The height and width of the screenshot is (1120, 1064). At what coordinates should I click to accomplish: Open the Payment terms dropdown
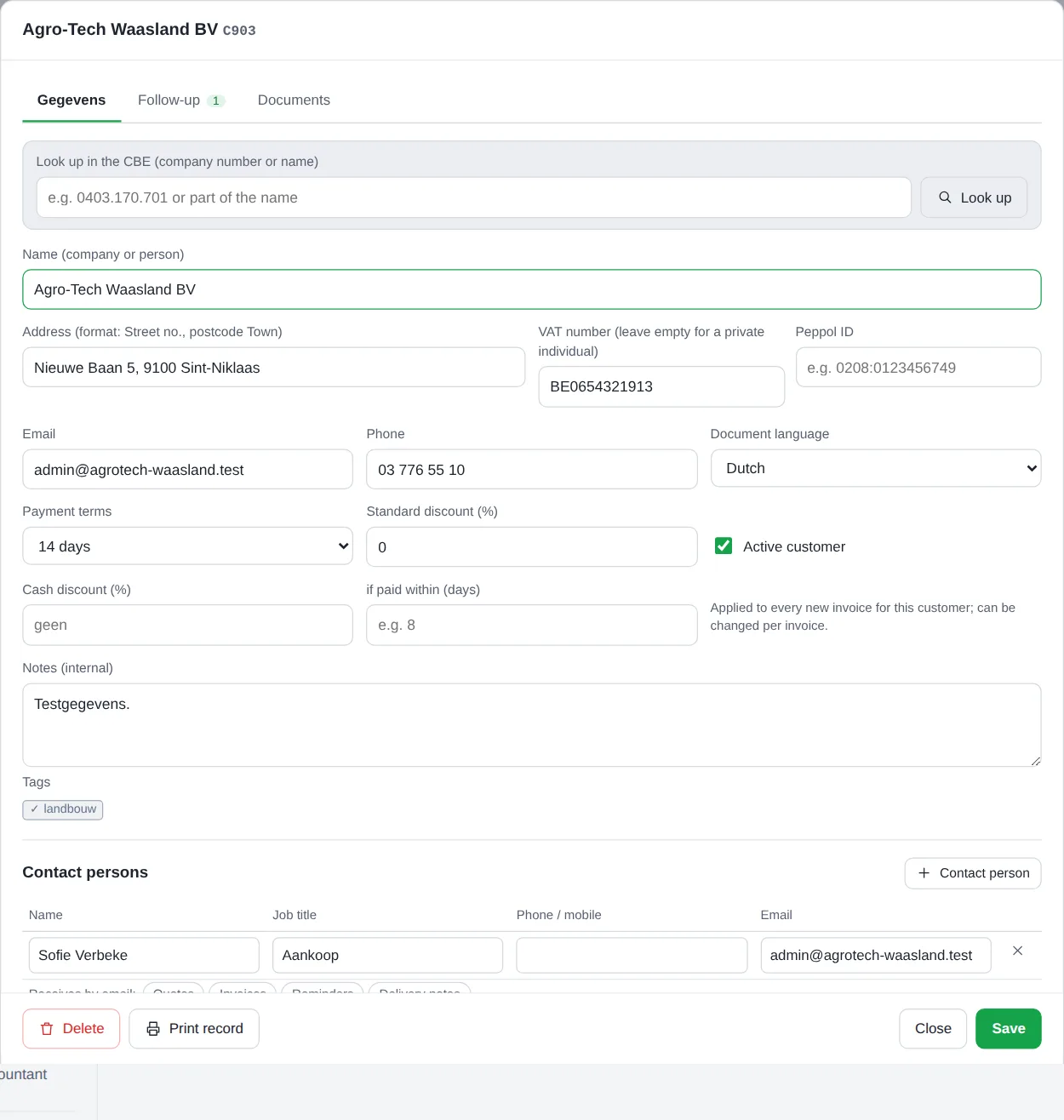click(187, 546)
